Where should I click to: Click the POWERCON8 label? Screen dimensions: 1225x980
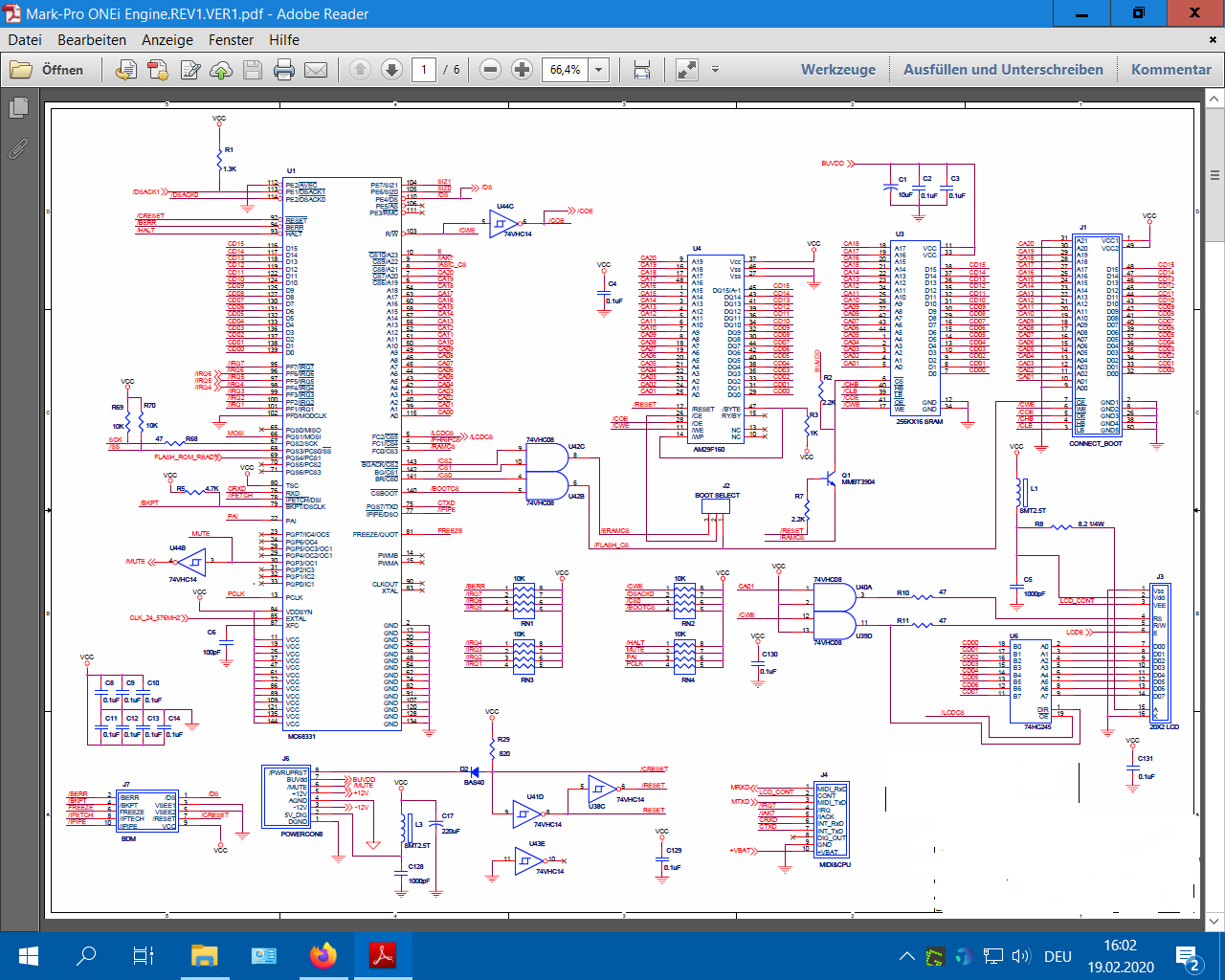pos(301,834)
